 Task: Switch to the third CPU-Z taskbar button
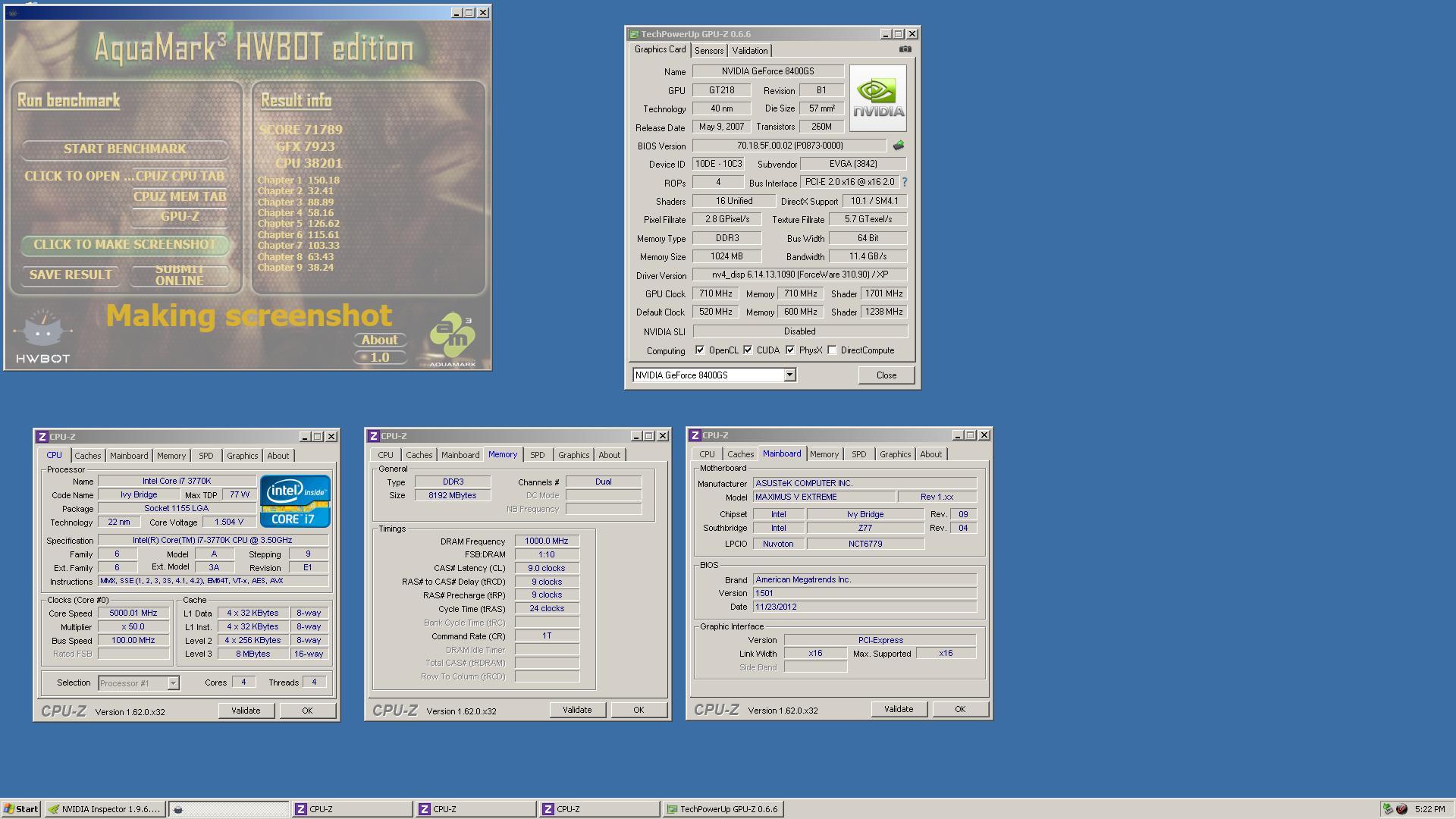[599, 809]
